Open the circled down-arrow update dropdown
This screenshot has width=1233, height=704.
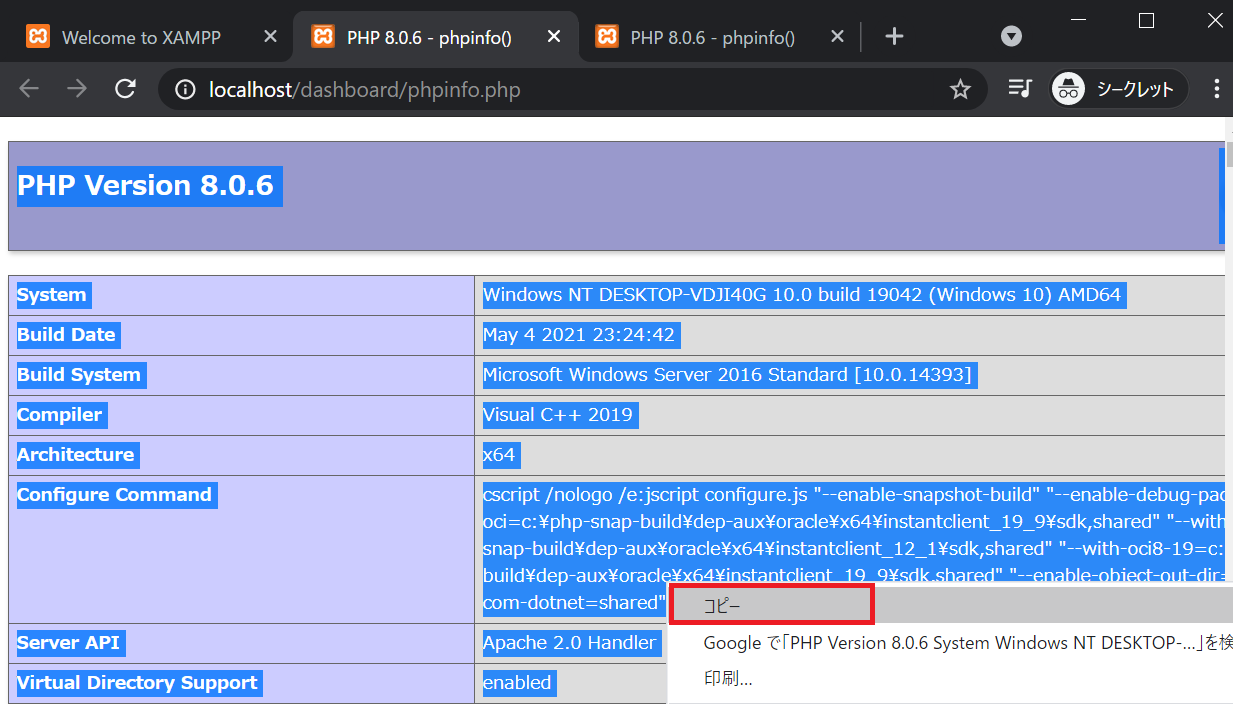click(x=1011, y=36)
